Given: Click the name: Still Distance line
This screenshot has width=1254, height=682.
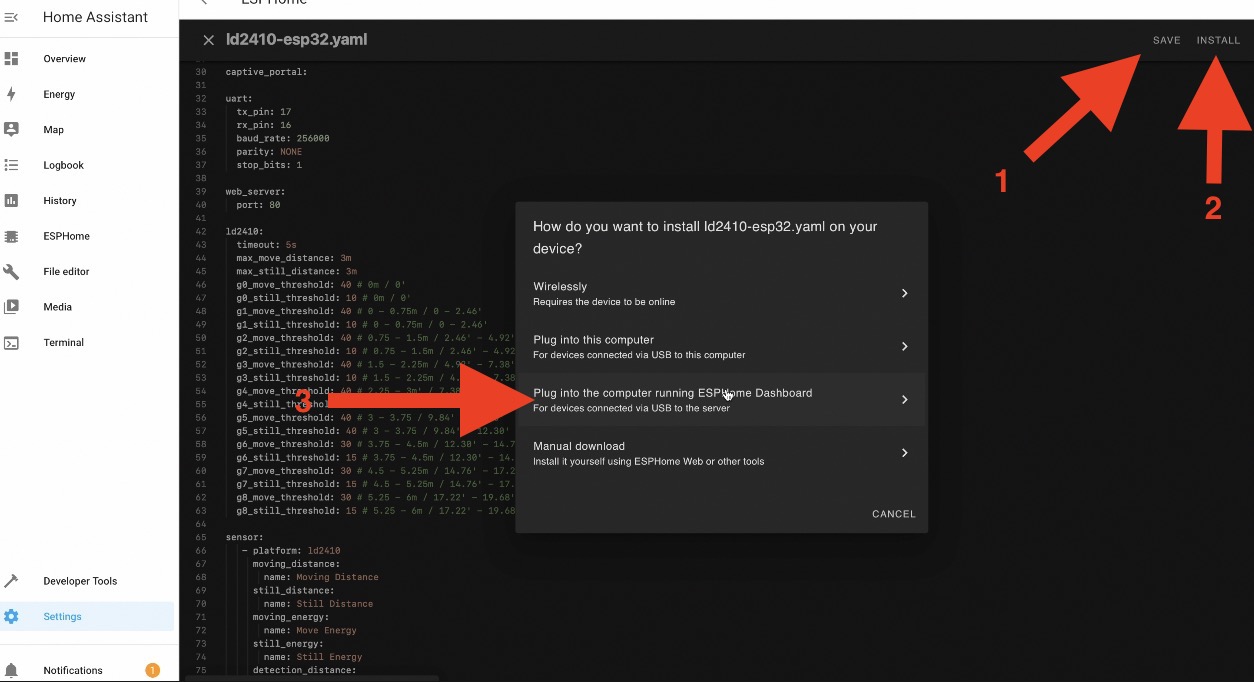Looking at the screenshot, I should (x=318, y=604).
